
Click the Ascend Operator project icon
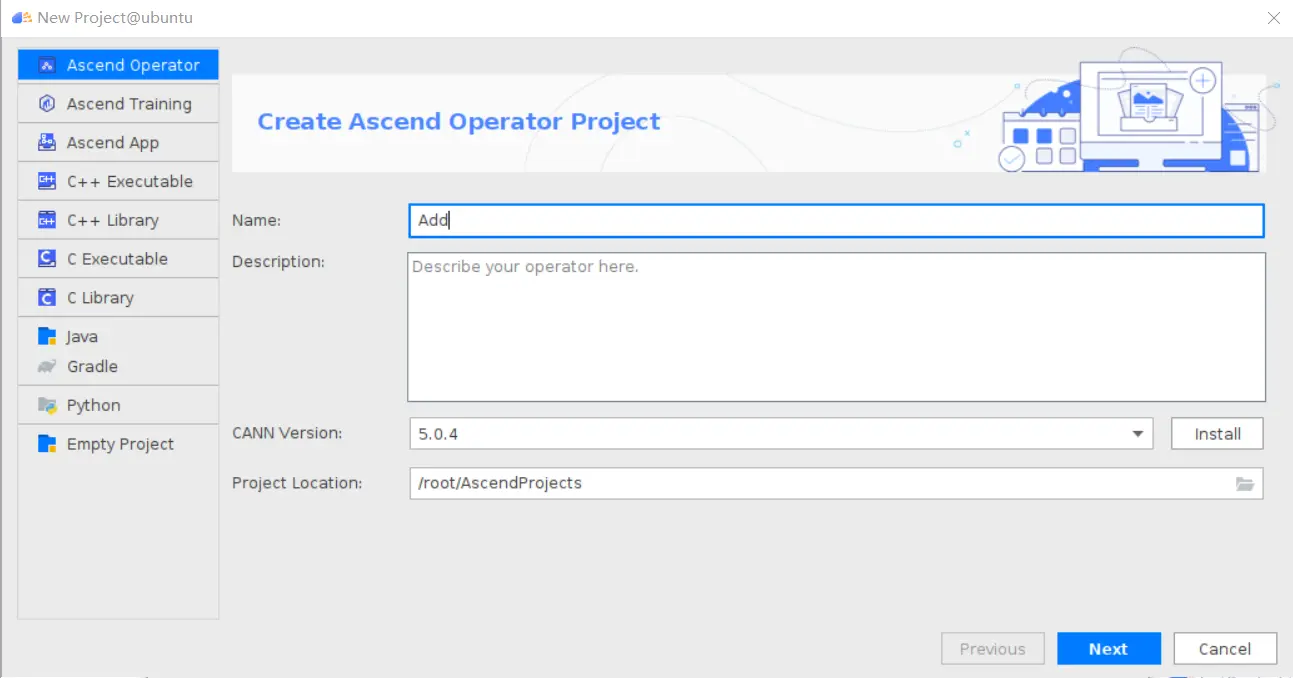[46, 65]
